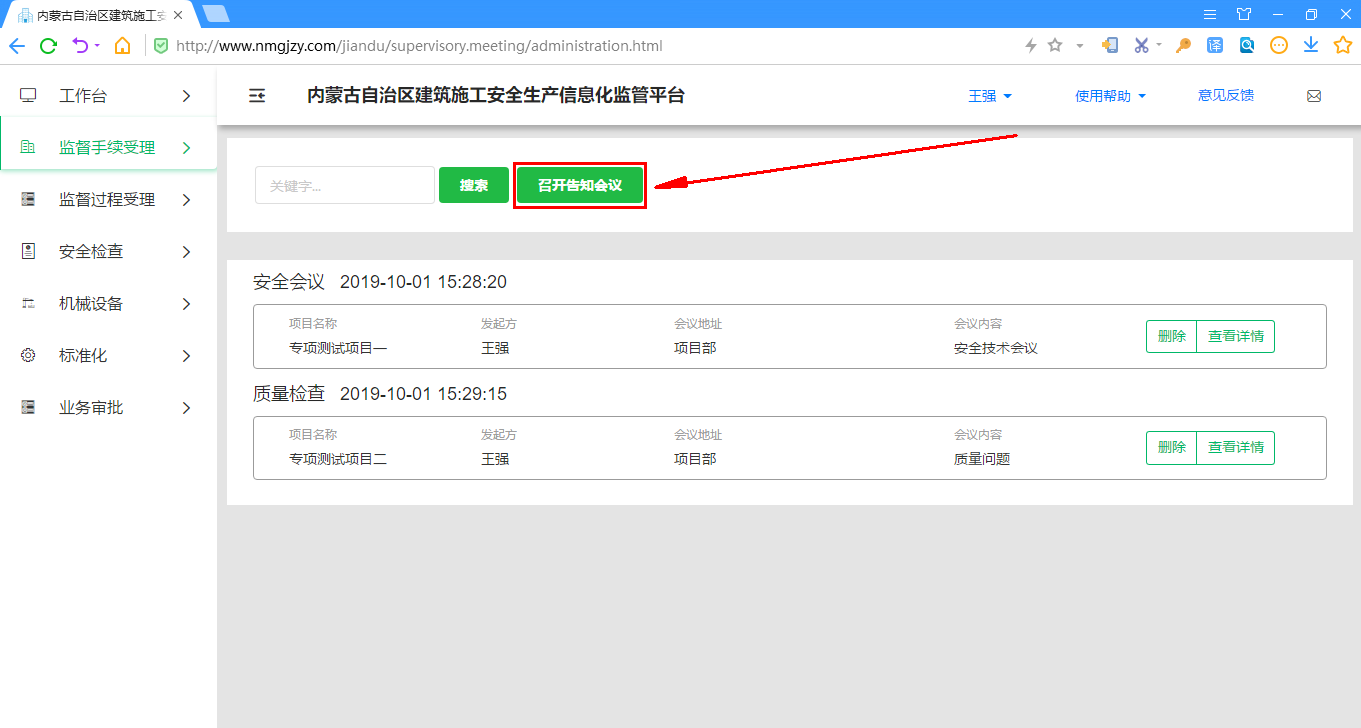View details of 专项测试项目一 meeting

pyautogui.click(x=1236, y=336)
